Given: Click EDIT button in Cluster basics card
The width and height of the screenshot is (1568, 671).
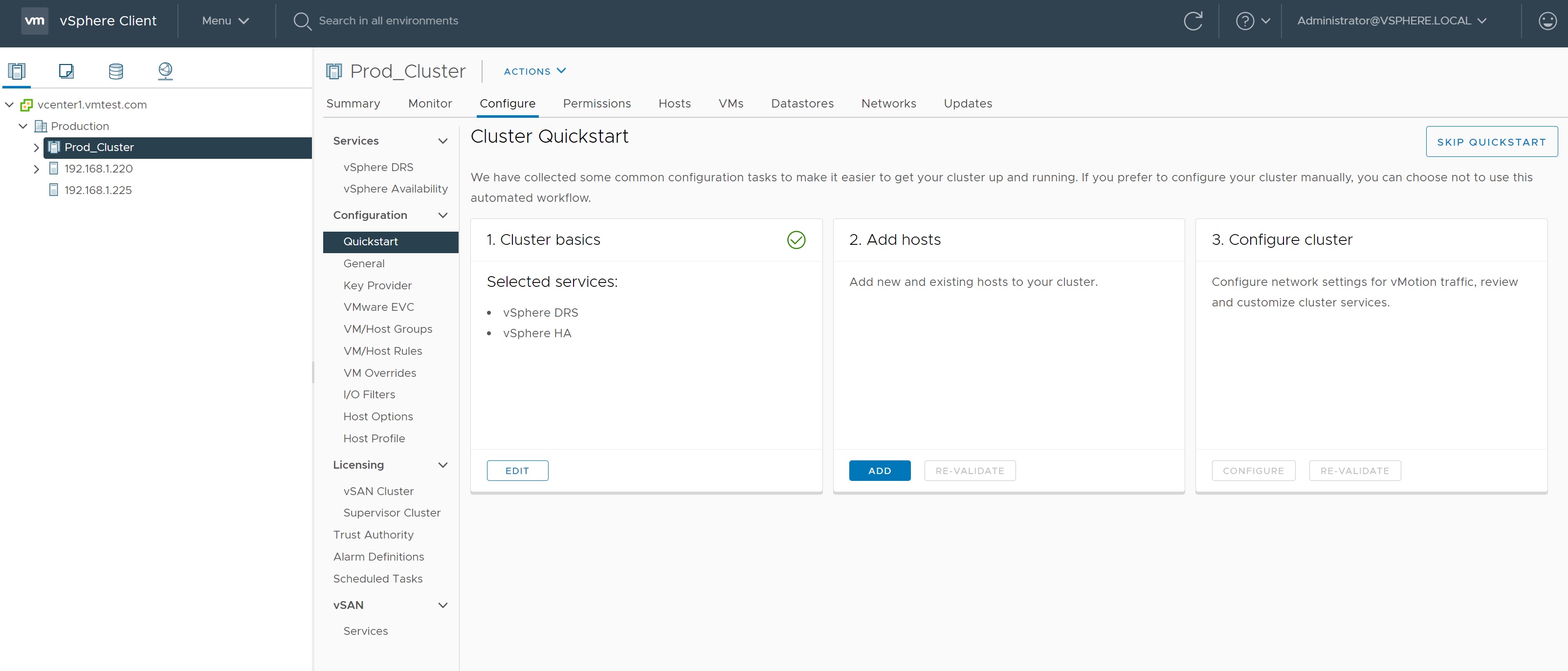Looking at the screenshot, I should click(517, 470).
